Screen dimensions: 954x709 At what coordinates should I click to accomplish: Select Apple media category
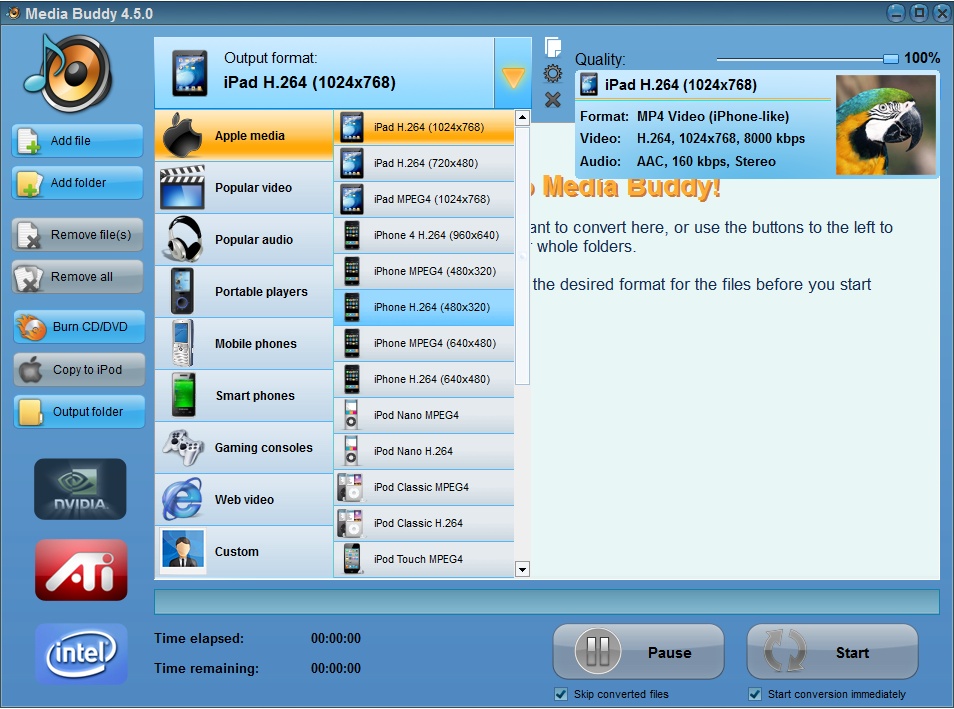(243, 135)
